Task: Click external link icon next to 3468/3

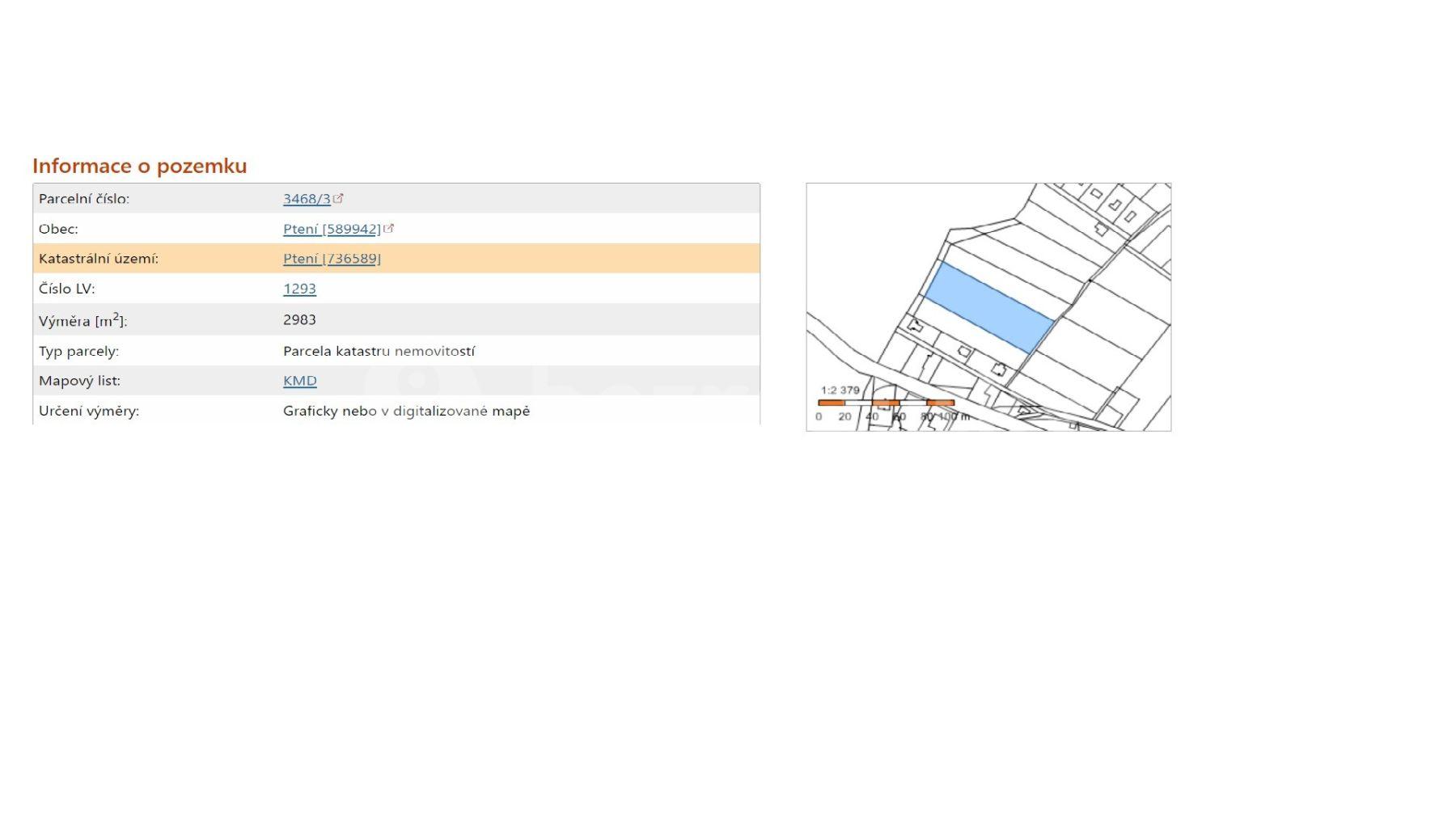Action: click(338, 198)
